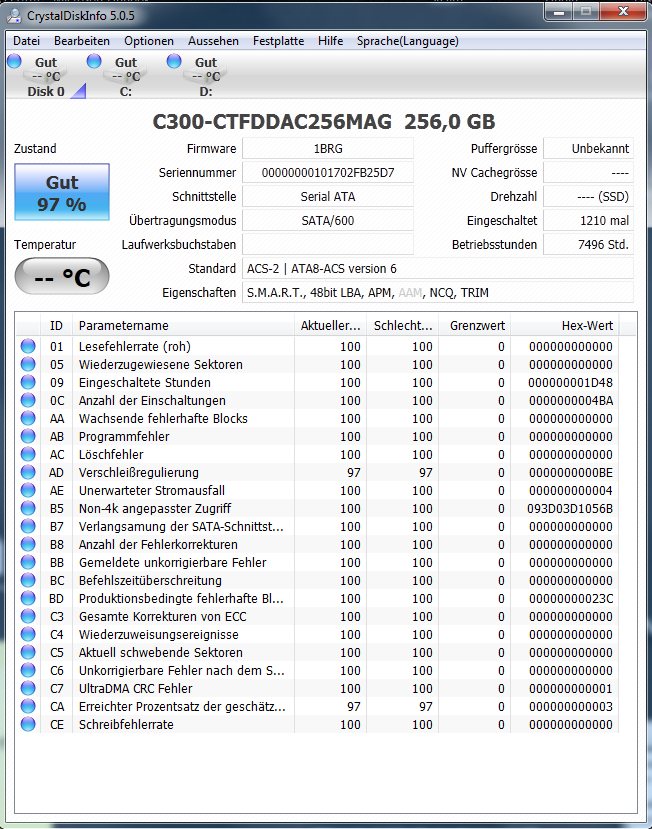Click the blue status orb above C: drive
The height and width of the screenshot is (829, 652).
tap(94, 61)
